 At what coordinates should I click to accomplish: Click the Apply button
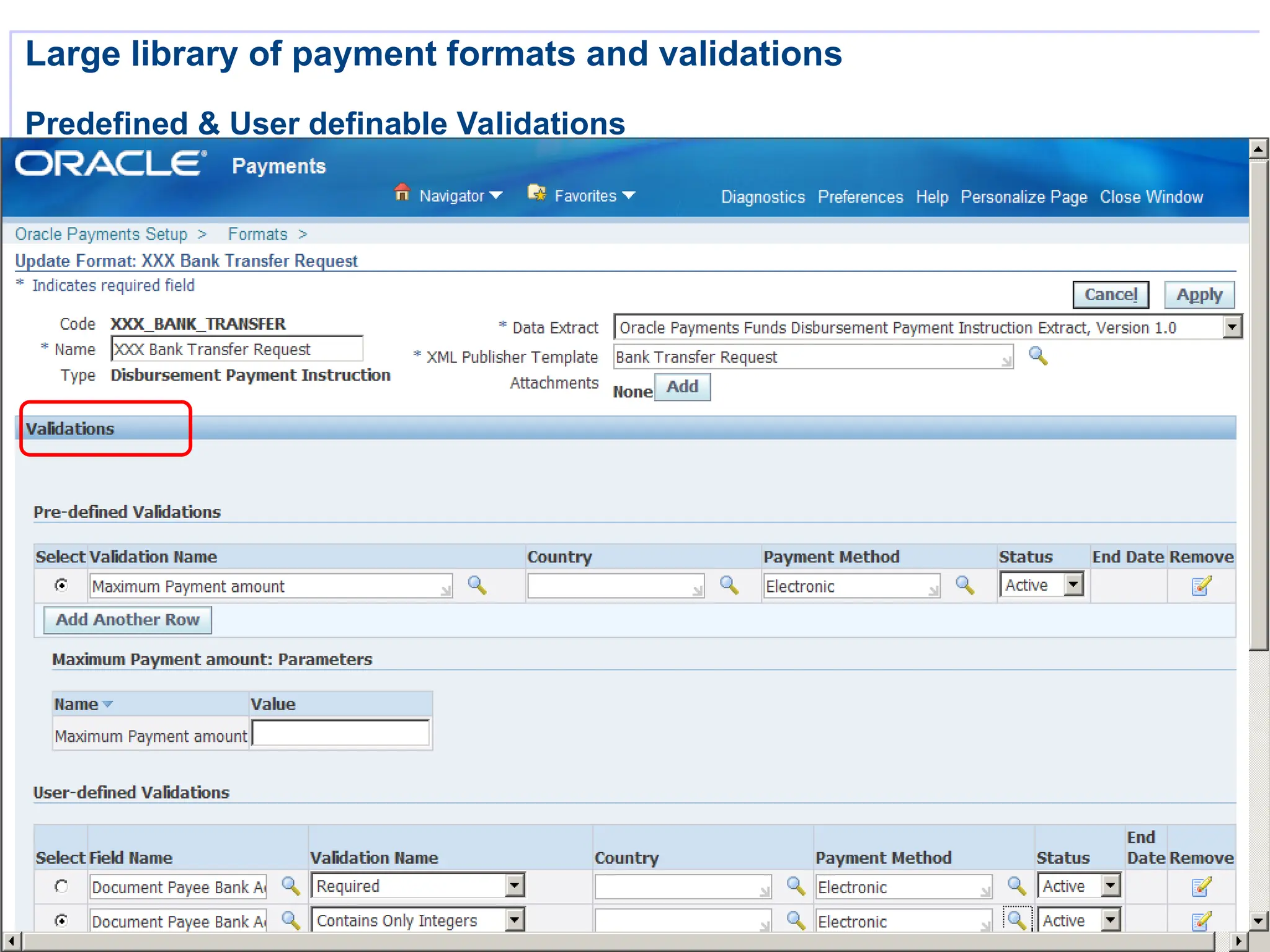[x=1199, y=294]
